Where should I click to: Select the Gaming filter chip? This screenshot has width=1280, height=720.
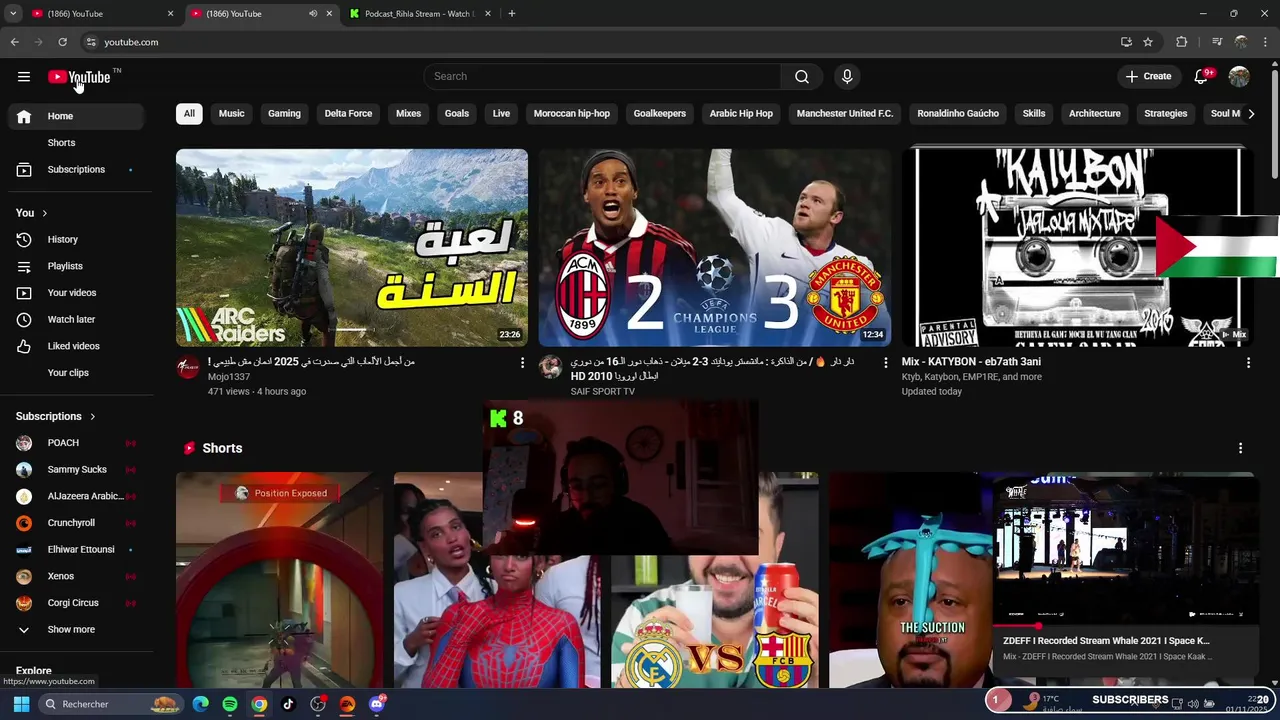coord(284,113)
